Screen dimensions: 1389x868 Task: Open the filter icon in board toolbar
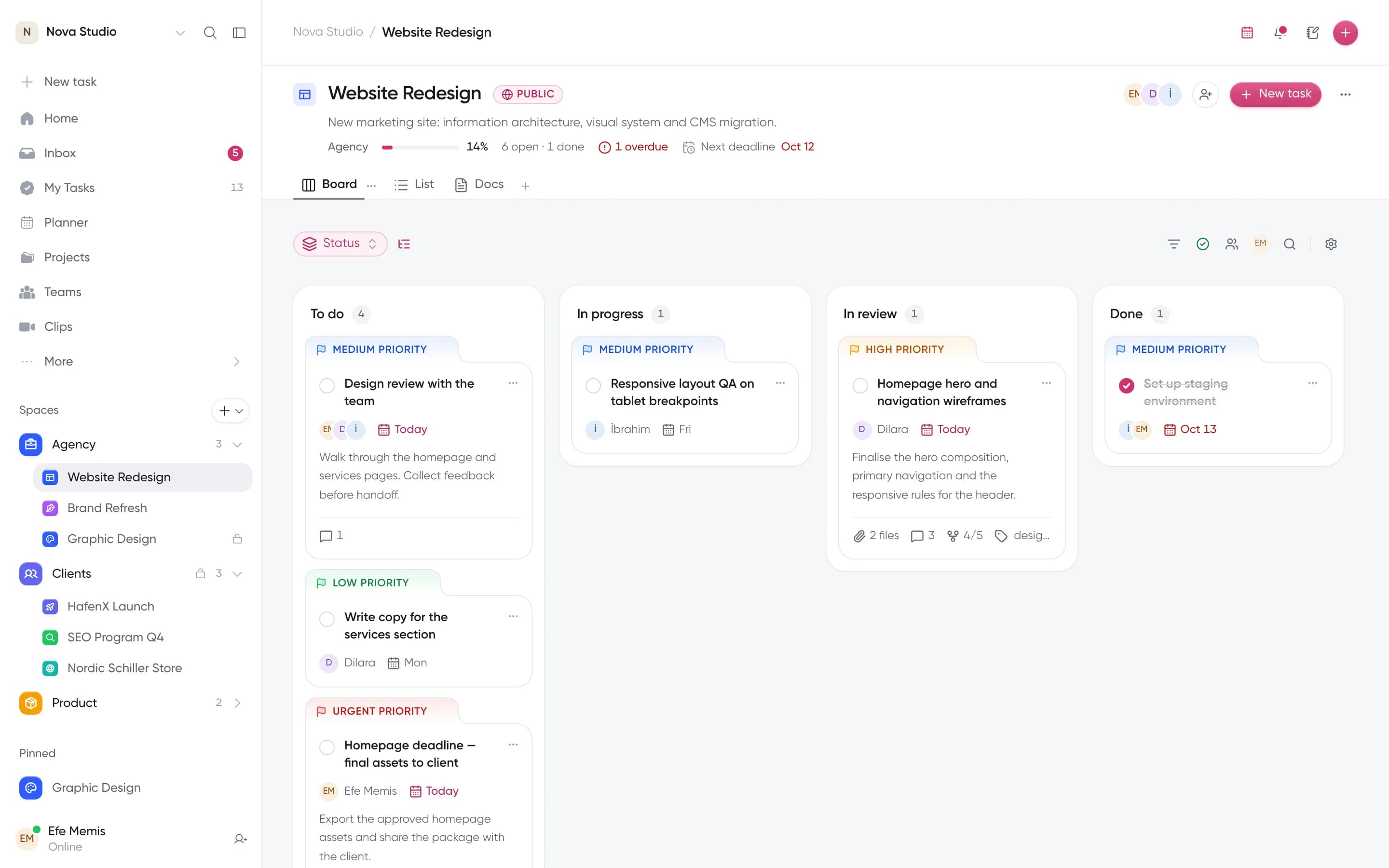[x=1173, y=244]
